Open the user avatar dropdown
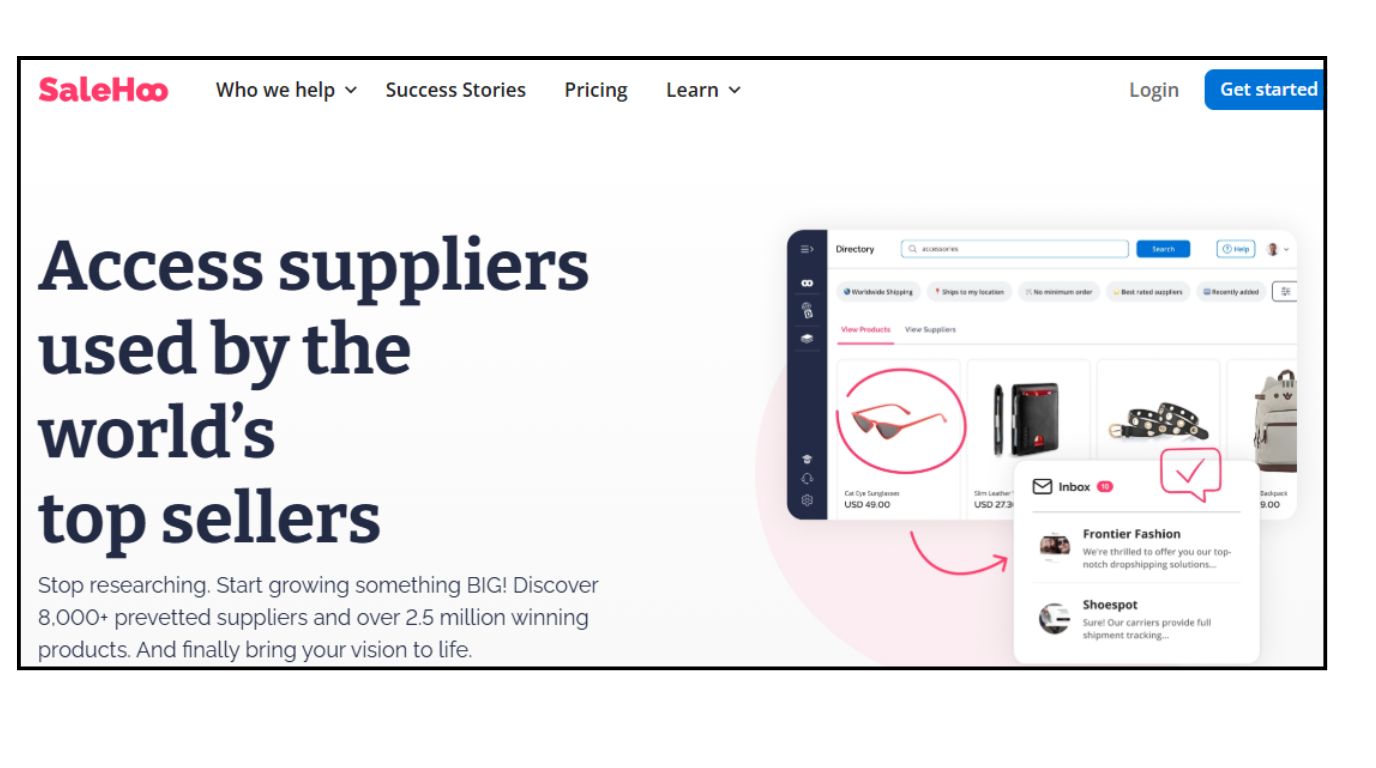Image resolution: width=1376 pixels, height=768 pixels. 1278,249
